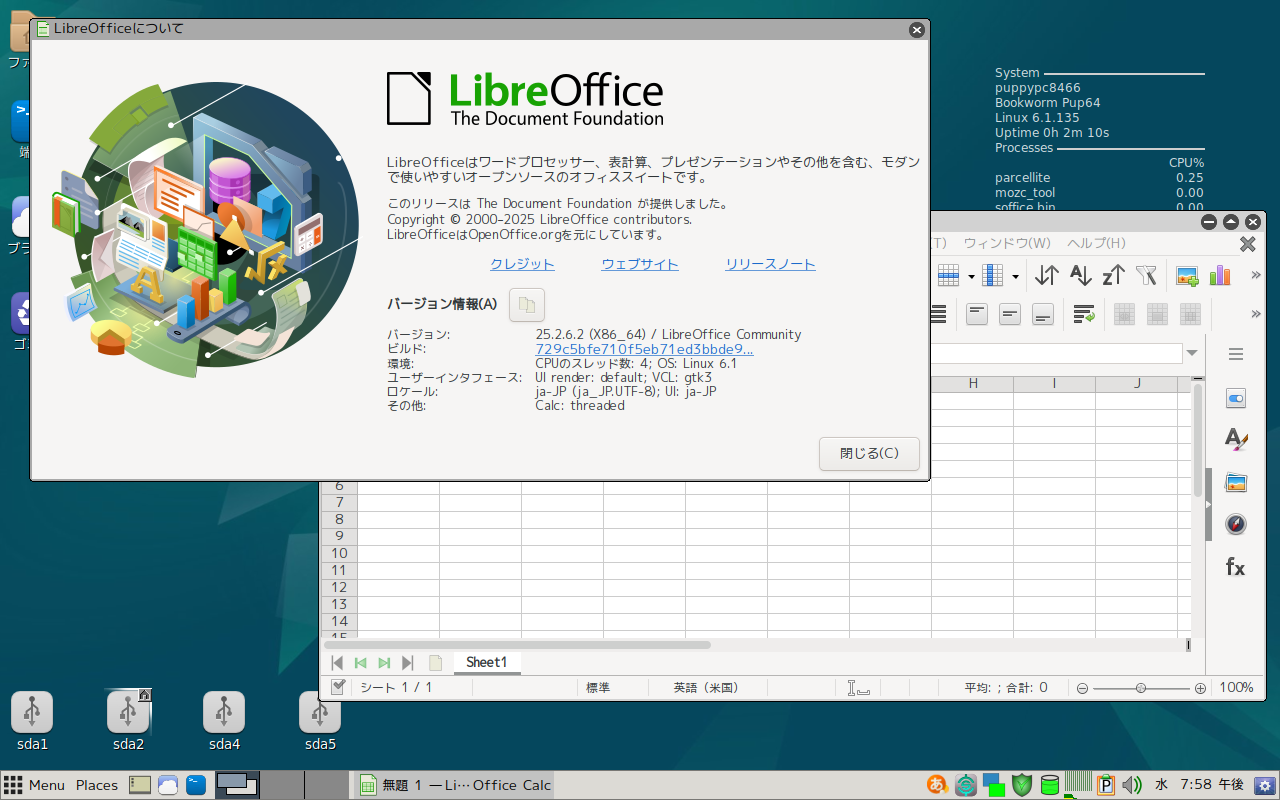
Task: Click the vertical scrollbar in Calc
Action: pos(1198,440)
